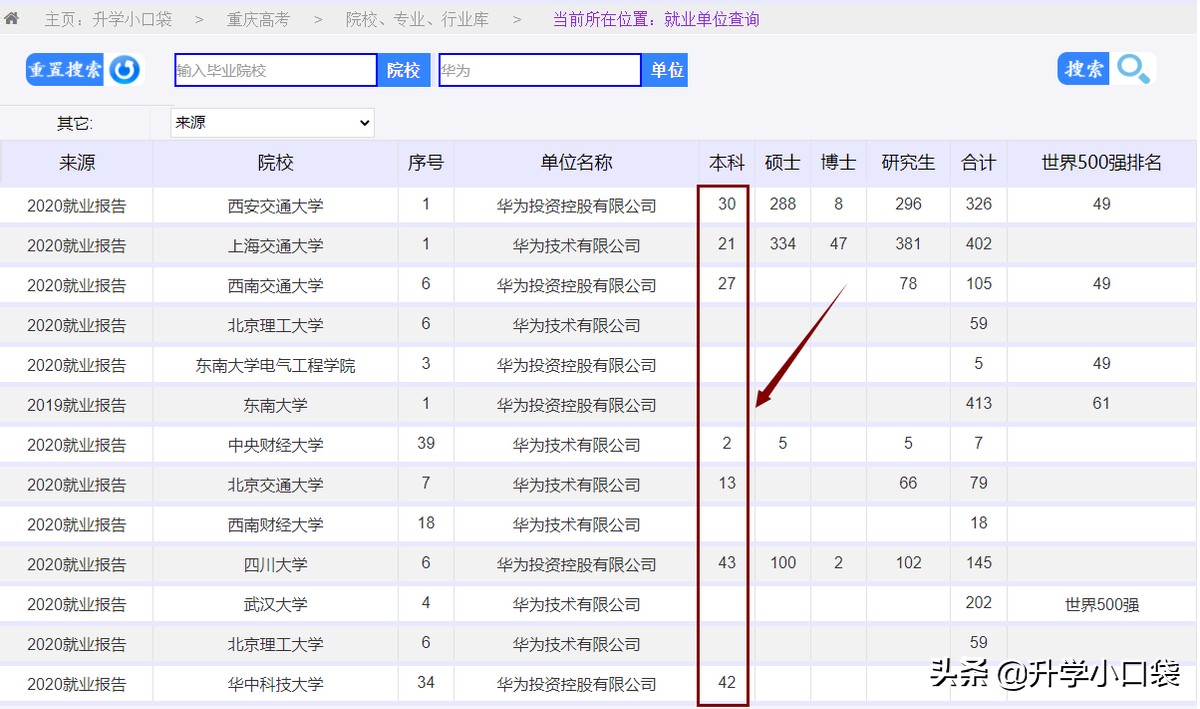Click the search field containing 华为
The height and width of the screenshot is (709, 1200).
coord(539,70)
